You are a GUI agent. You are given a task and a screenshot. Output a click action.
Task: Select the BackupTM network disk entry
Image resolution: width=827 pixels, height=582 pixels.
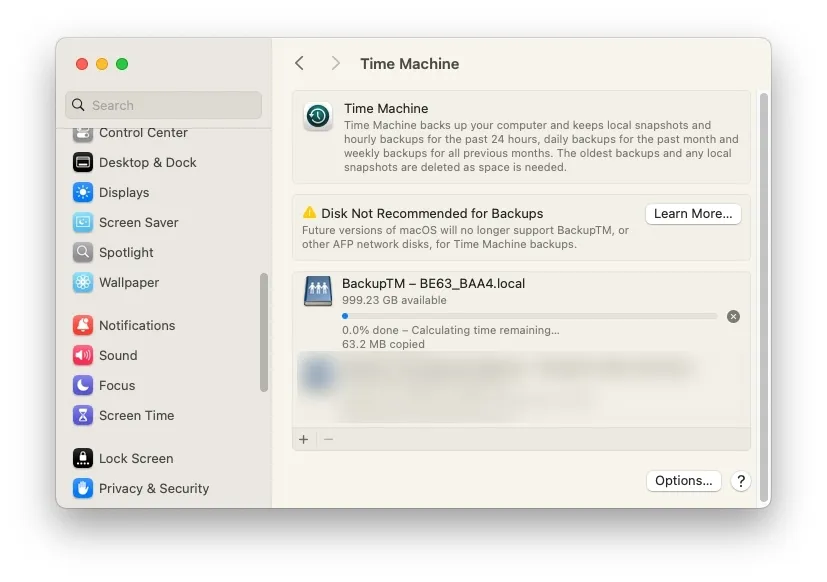click(x=521, y=312)
